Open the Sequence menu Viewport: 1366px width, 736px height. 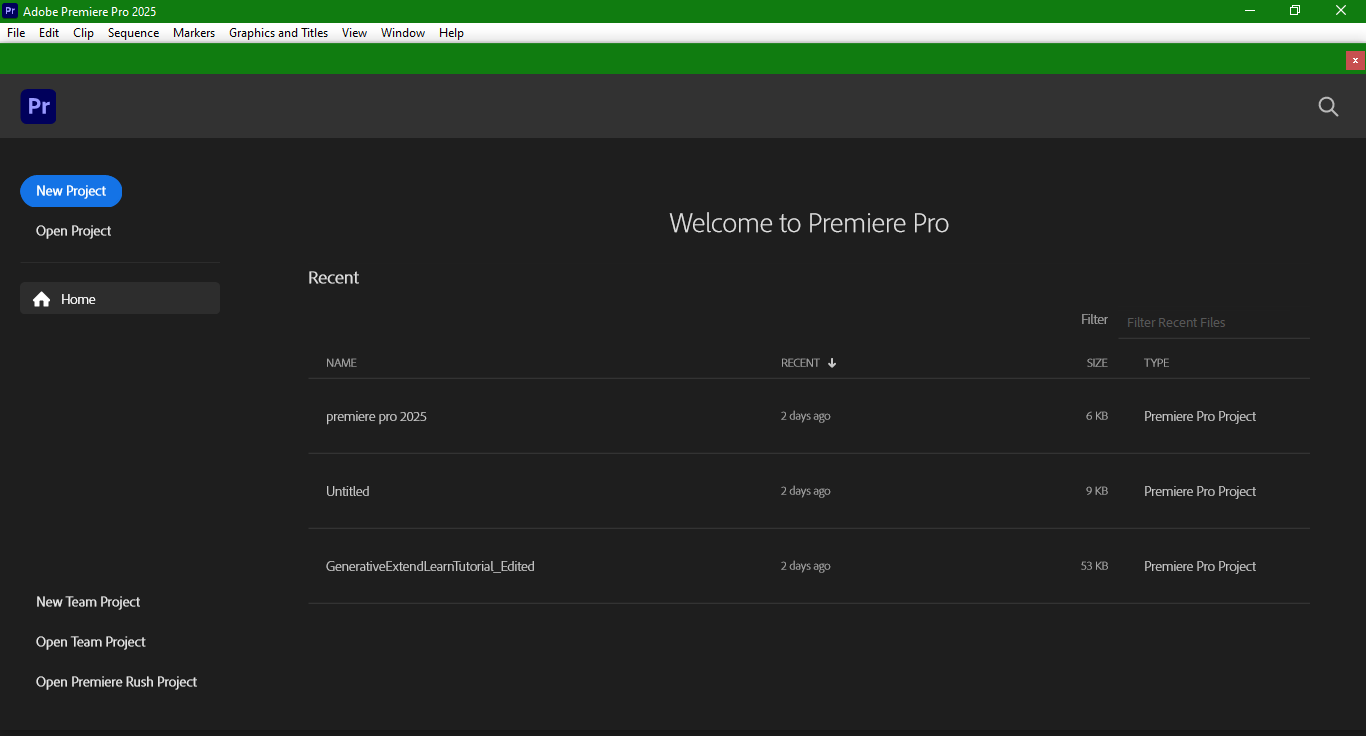click(133, 33)
